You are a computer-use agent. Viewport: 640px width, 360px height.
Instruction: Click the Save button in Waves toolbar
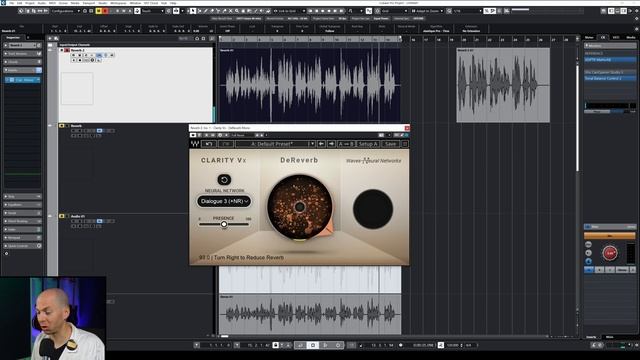(391, 144)
